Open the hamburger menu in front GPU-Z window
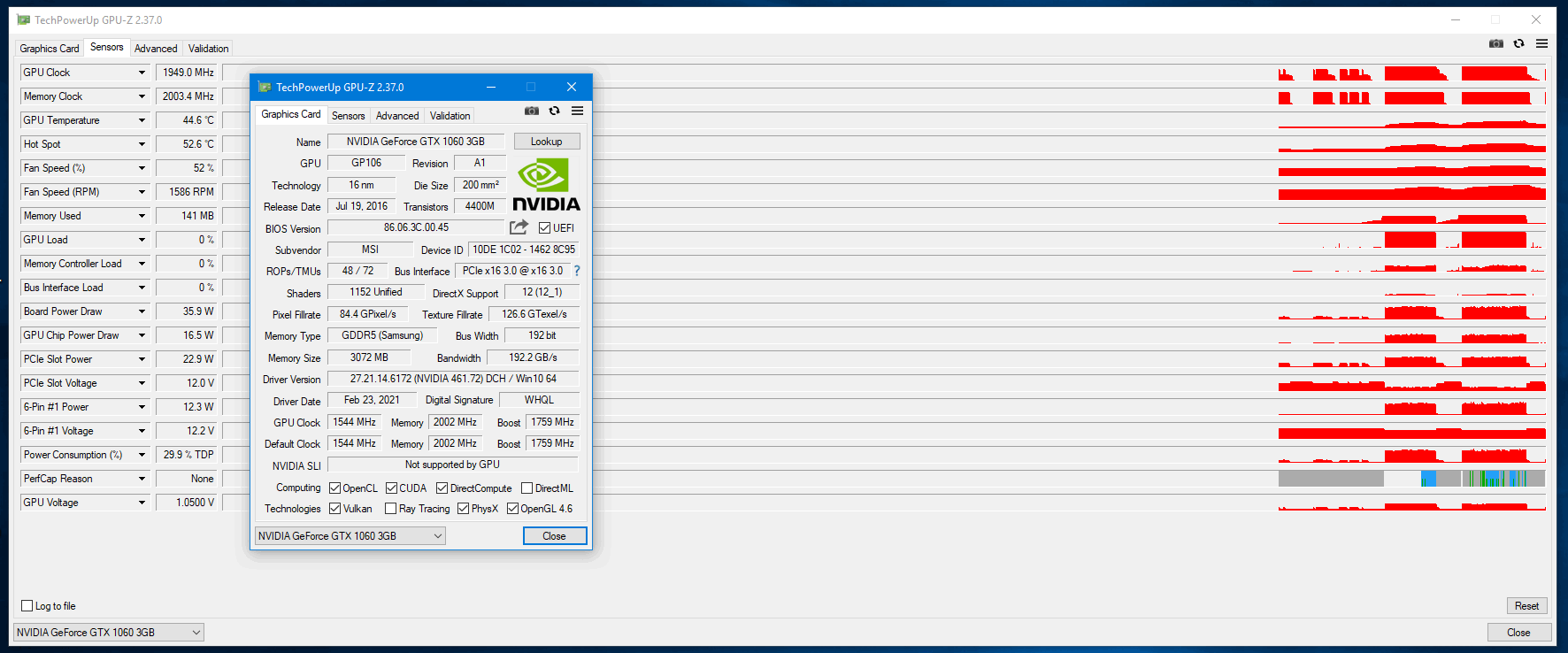The height and width of the screenshot is (653, 1568). click(x=577, y=111)
